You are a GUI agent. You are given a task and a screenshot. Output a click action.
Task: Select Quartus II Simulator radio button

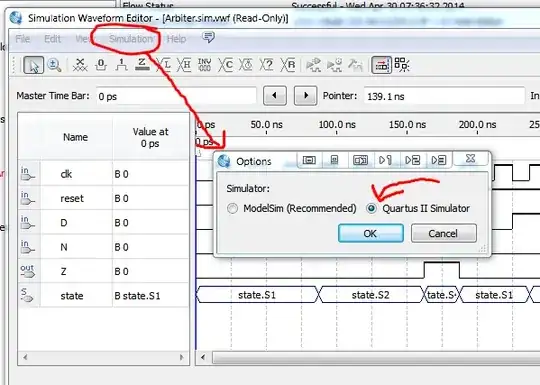371,208
